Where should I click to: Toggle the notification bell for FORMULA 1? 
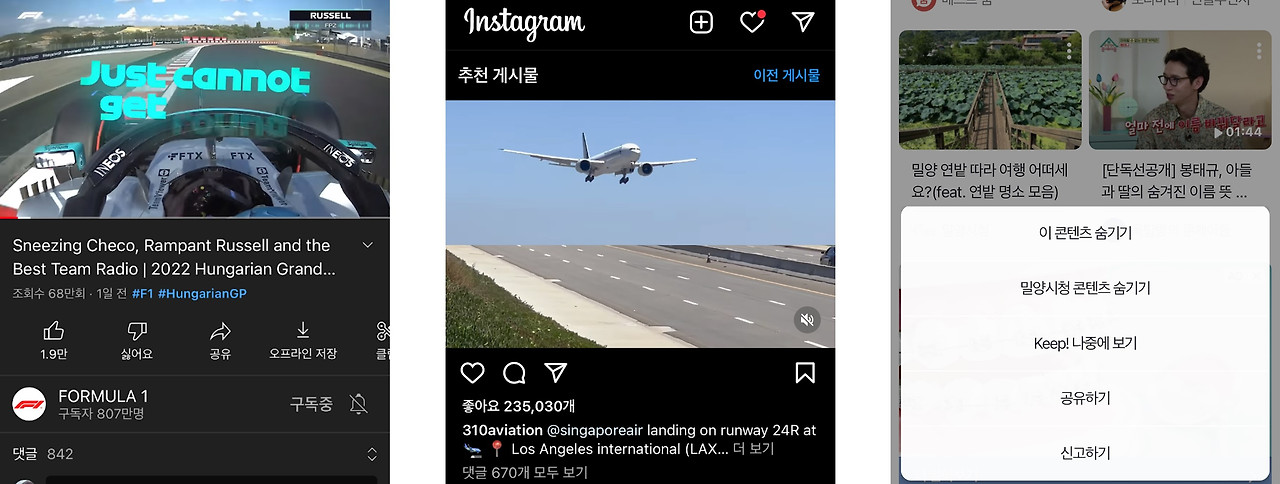[358, 404]
